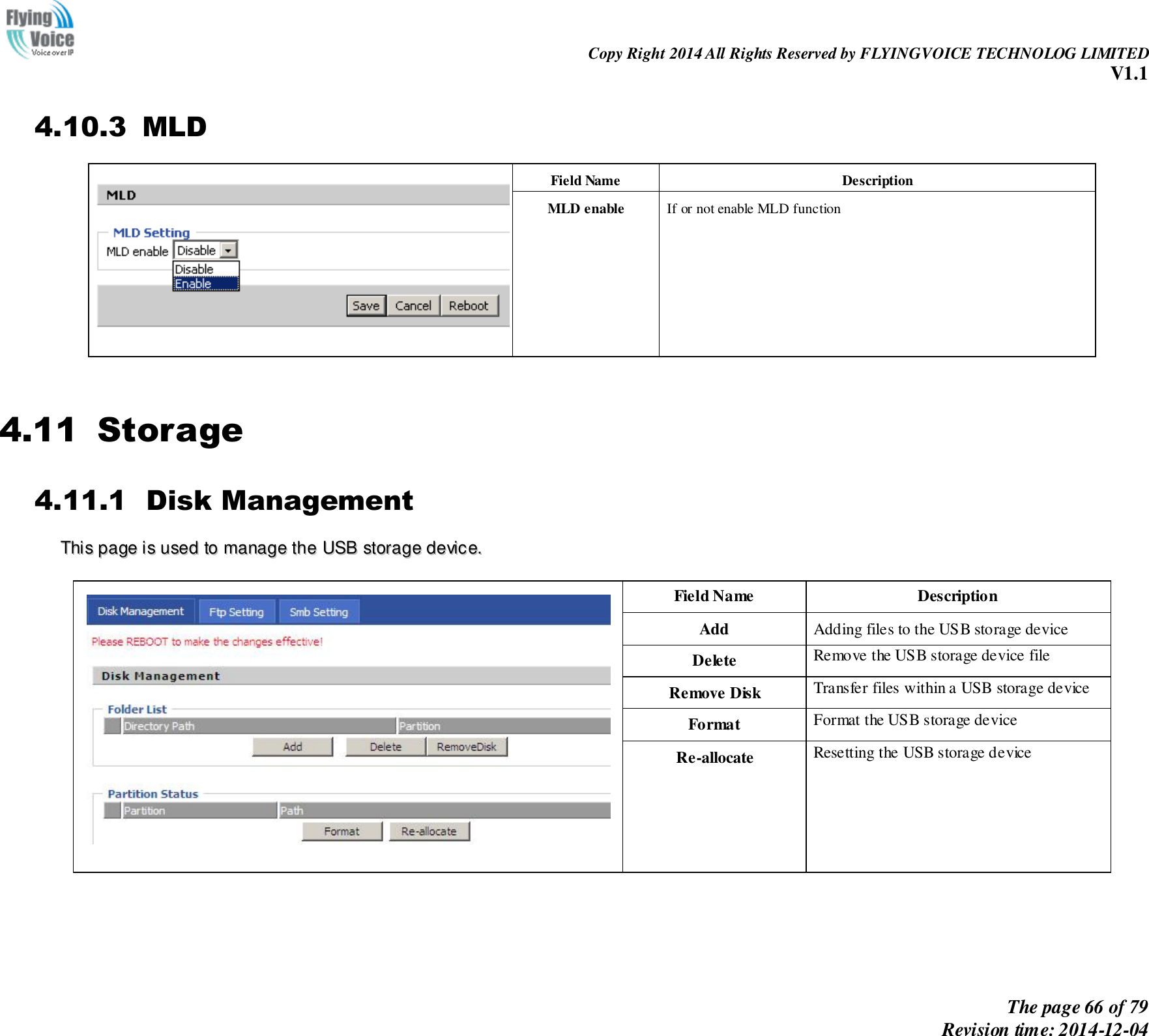Click the Partition column header in Folder List
The height and width of the screenshot is (1036, 1149).
click(504, 726)
